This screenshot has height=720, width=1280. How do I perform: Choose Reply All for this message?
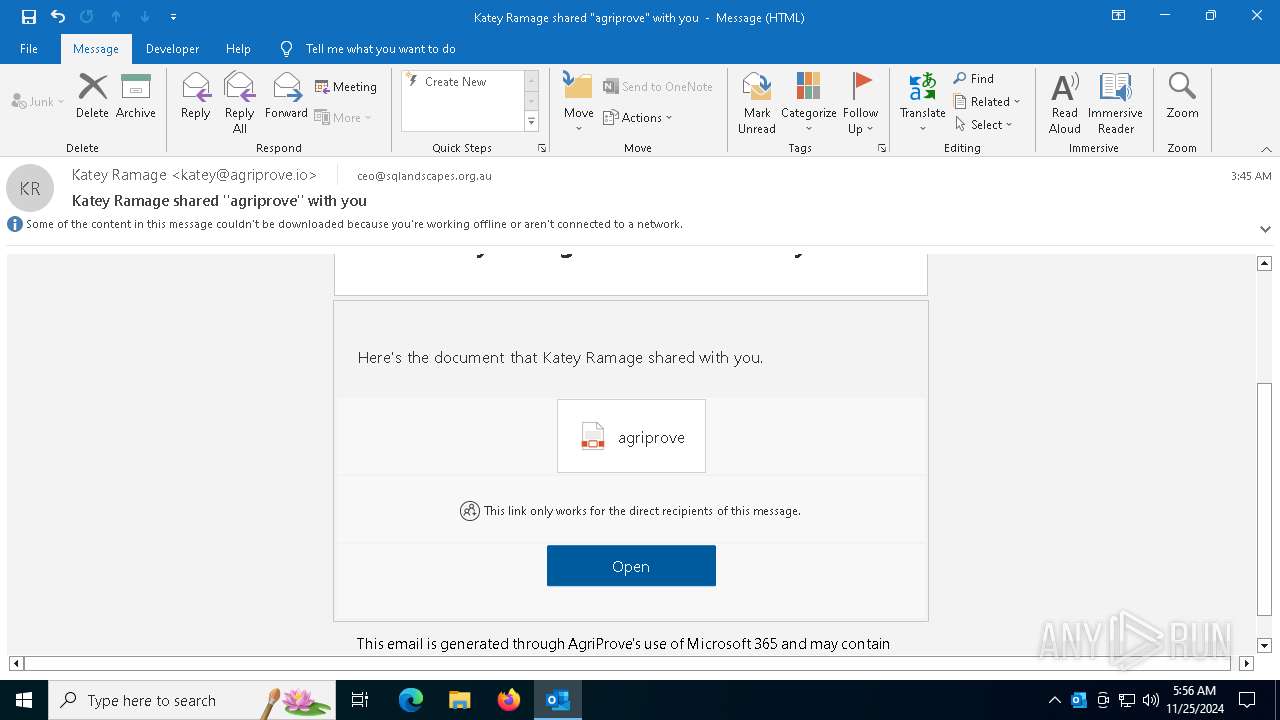click(240, 102)
